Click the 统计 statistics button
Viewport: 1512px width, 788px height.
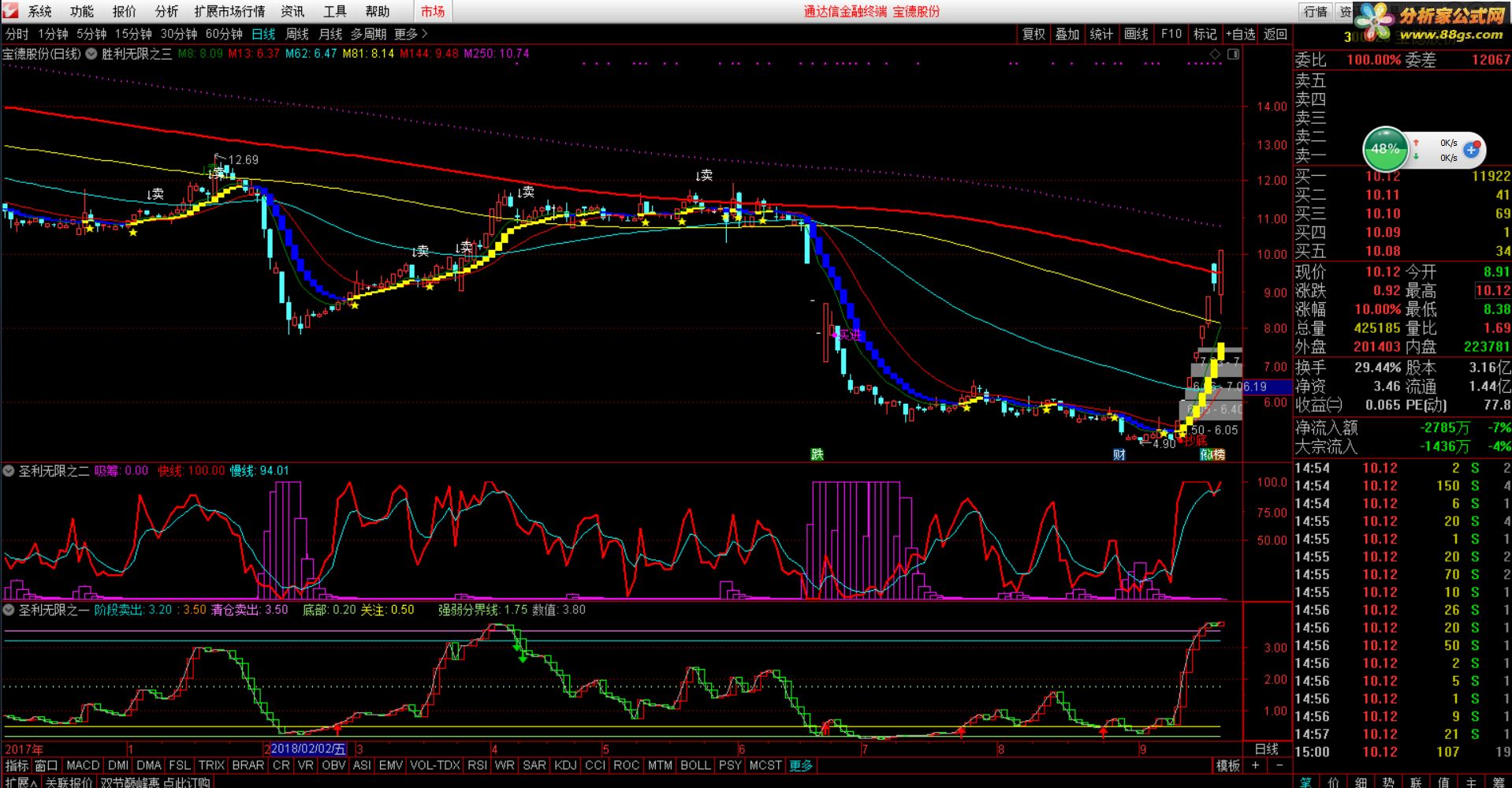[x=1101, y=34]
